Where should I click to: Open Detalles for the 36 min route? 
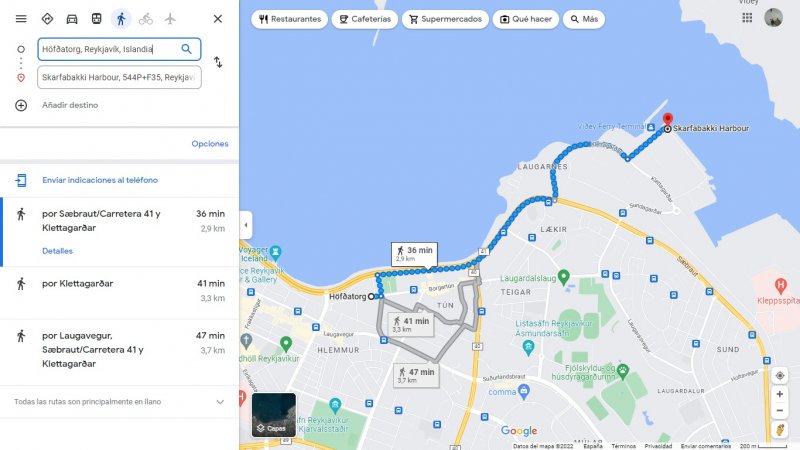pos(57,251)
